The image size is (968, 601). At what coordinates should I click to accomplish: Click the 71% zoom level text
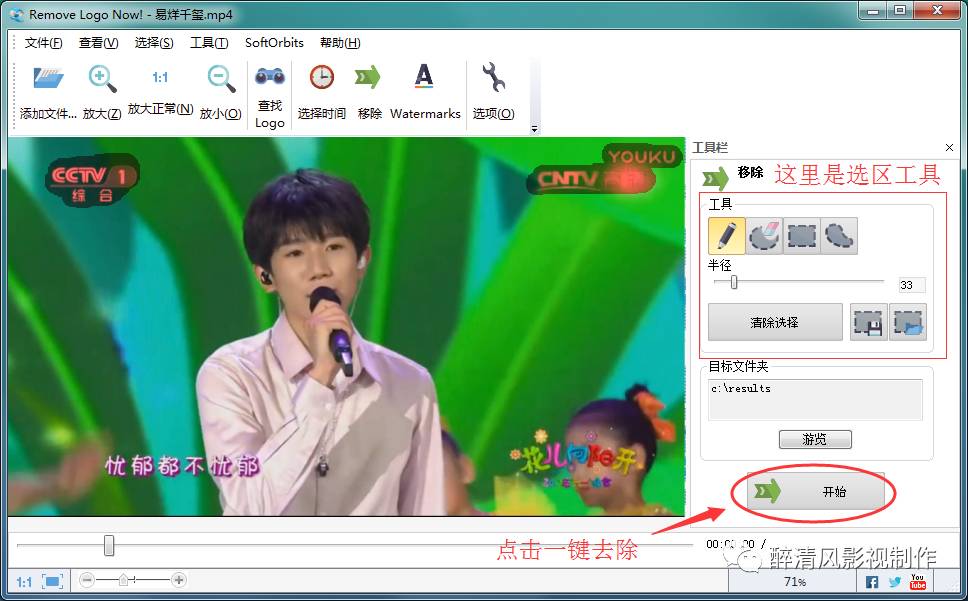click(795, 582)
